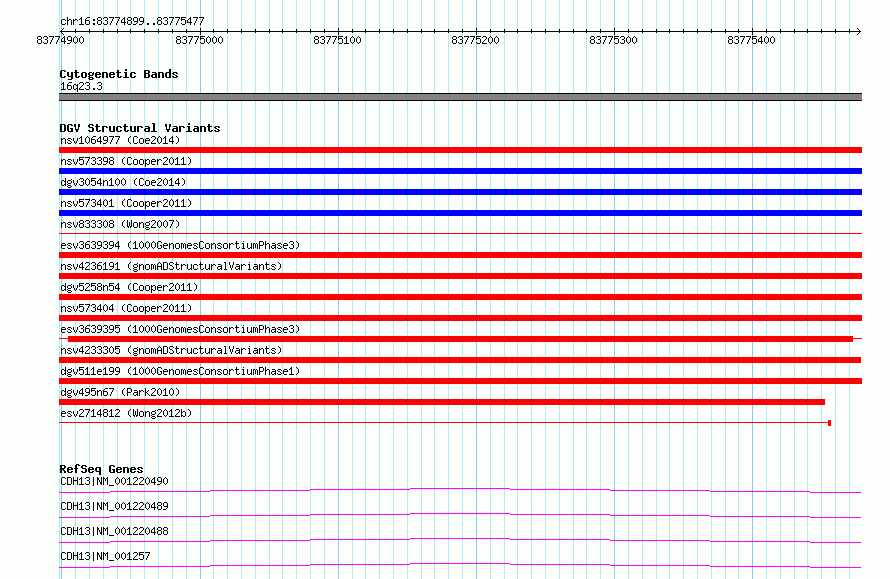Click ruler position 83775000
Screen dimensions: 890x579
tap(199, 40)
